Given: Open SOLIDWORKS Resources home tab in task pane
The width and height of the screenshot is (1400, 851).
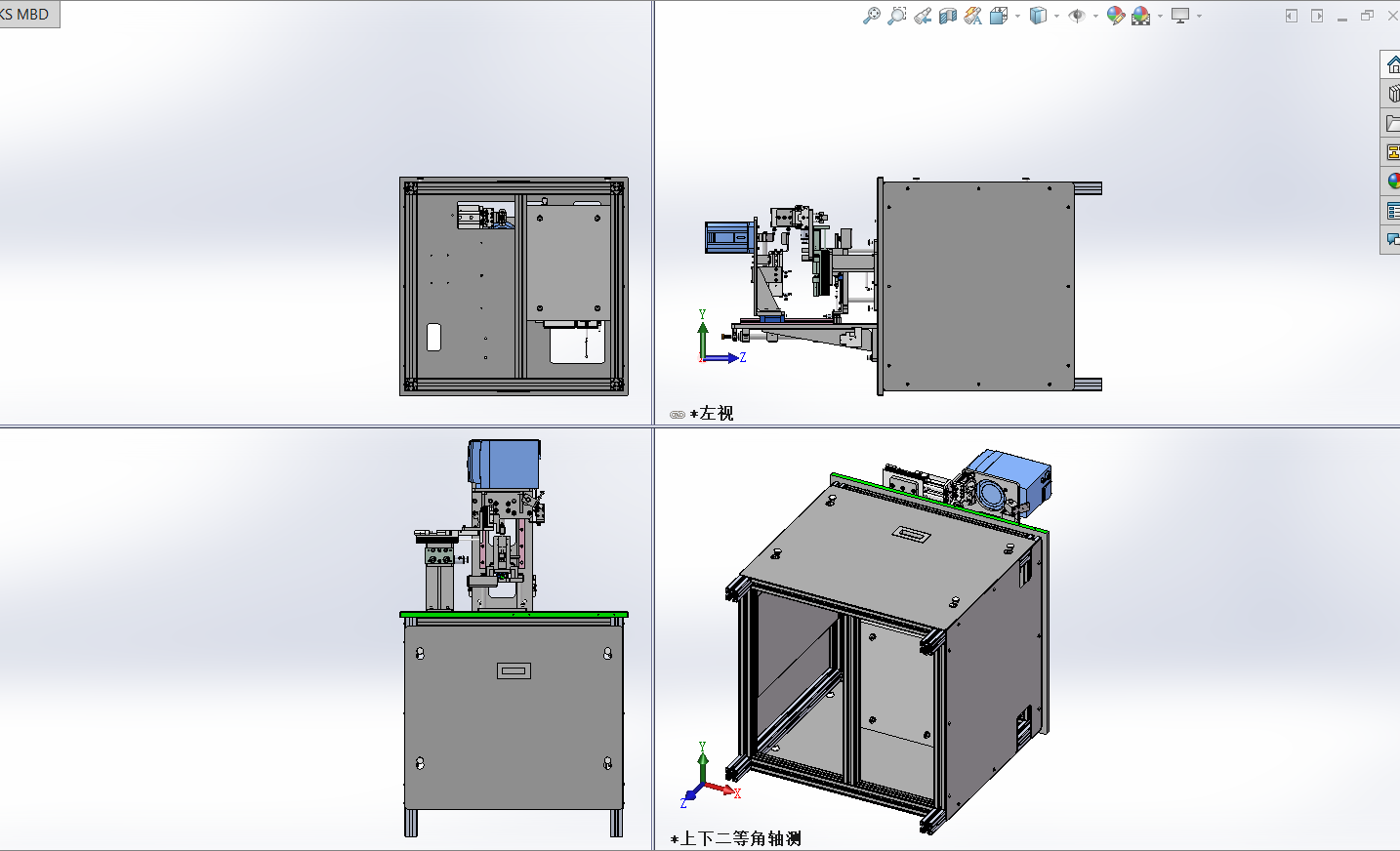Looking at the screenshot, I should point(1392,64).
